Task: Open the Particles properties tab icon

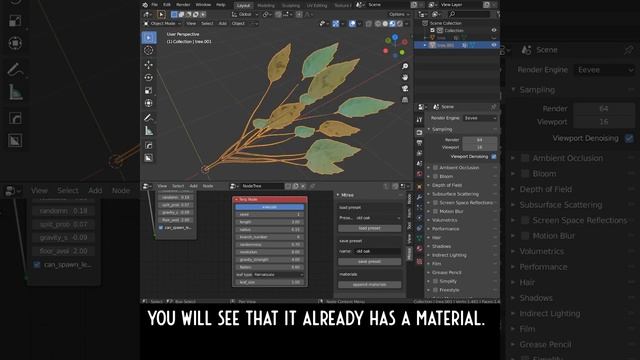Action: (419, 208)
